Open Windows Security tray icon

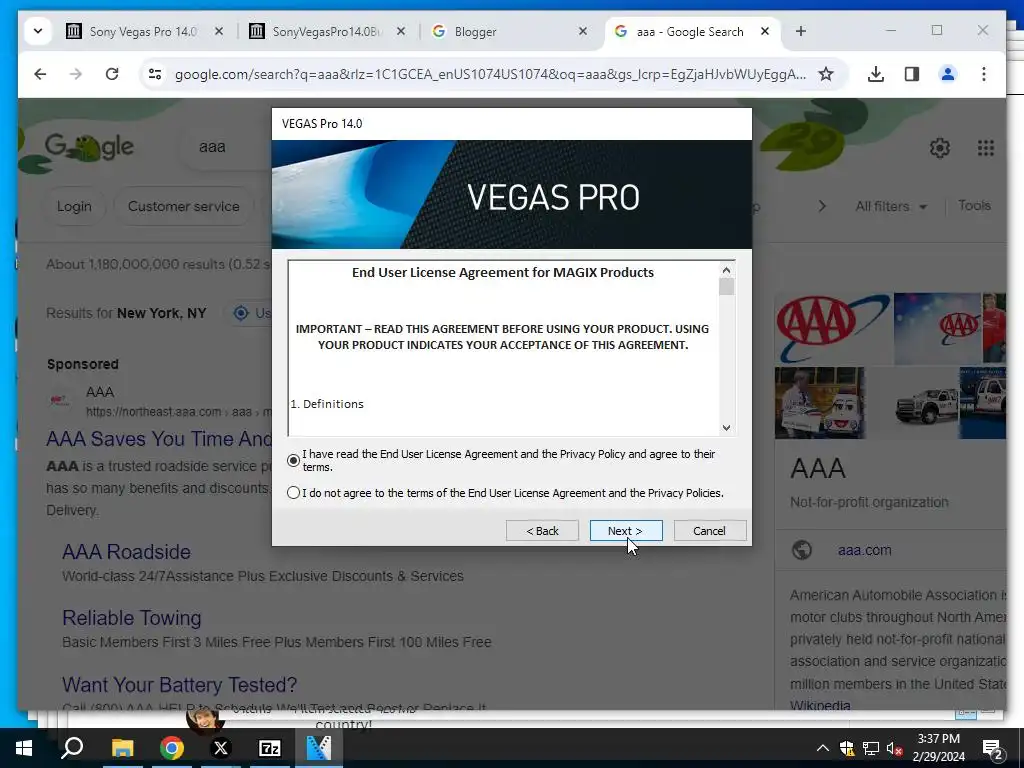(x=847, y=748)
